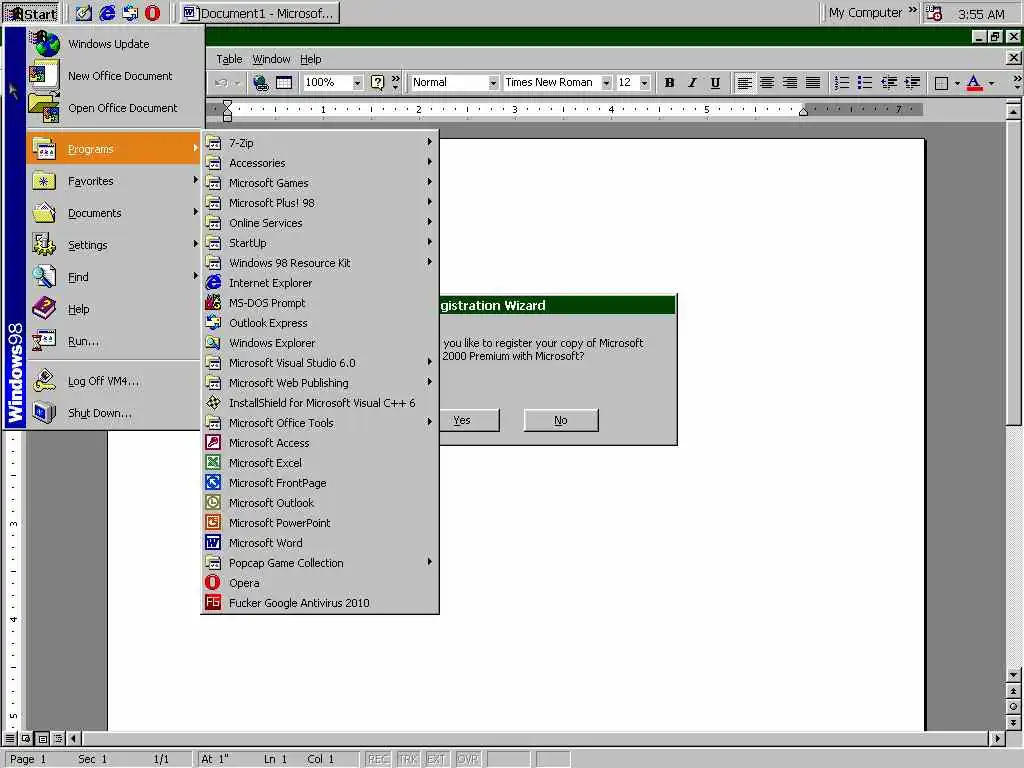The width and height of the screenshot is (1024, 768).
Task: Toggle Bold formatting in Word toolbar
Action: pos(669,83)
